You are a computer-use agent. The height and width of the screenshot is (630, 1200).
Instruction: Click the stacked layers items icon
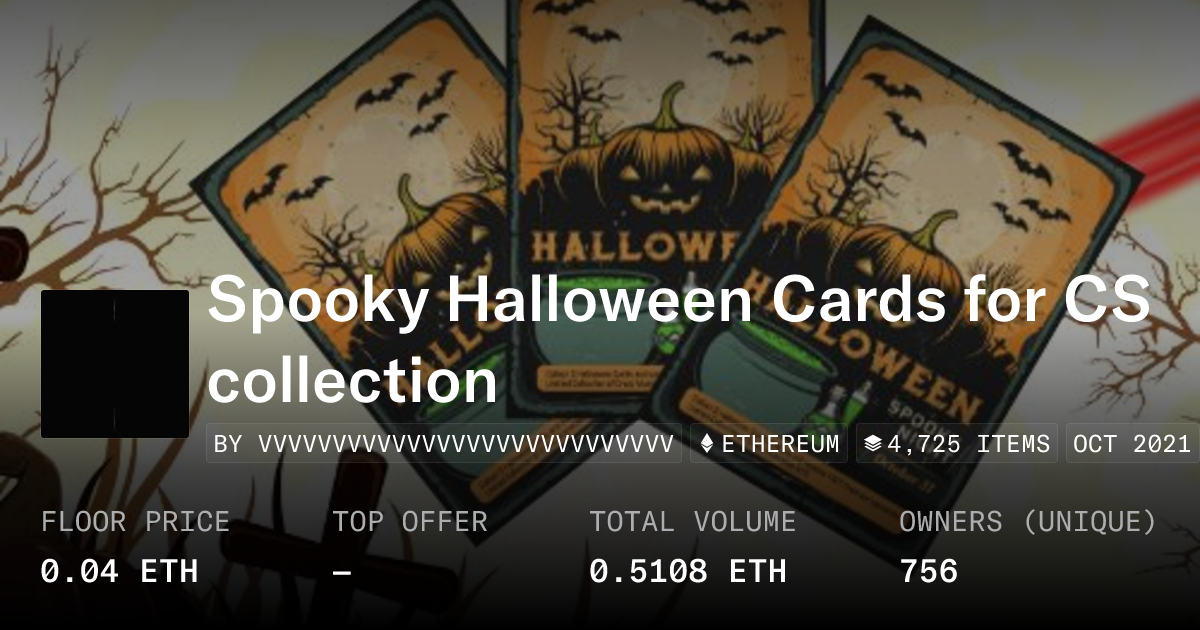click(x=872, y=444)
